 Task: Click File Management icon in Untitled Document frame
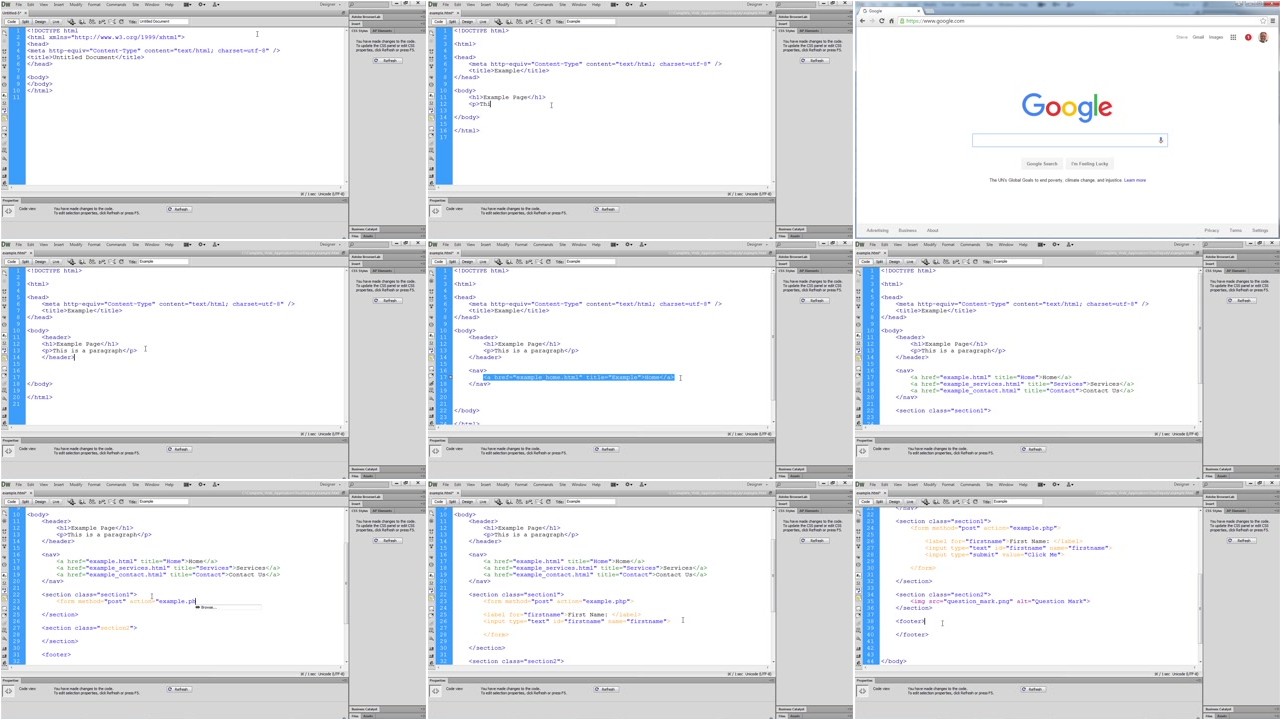coord(92,21)
